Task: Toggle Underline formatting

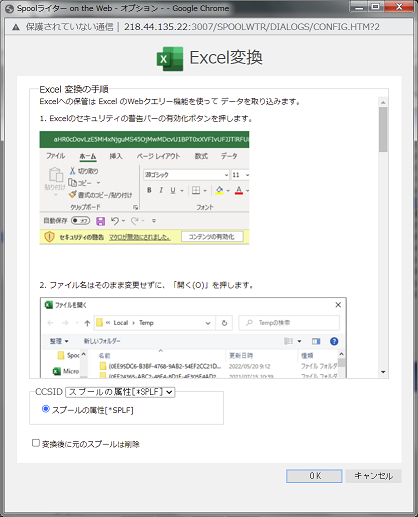Action: tap(173, 190)
